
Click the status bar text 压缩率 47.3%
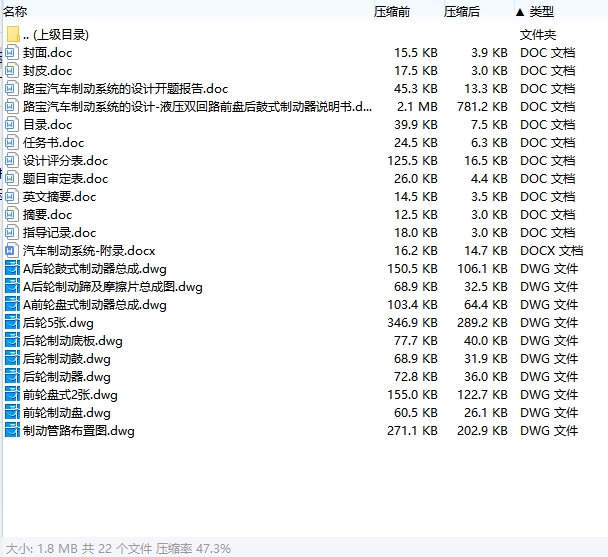[193, 548]
